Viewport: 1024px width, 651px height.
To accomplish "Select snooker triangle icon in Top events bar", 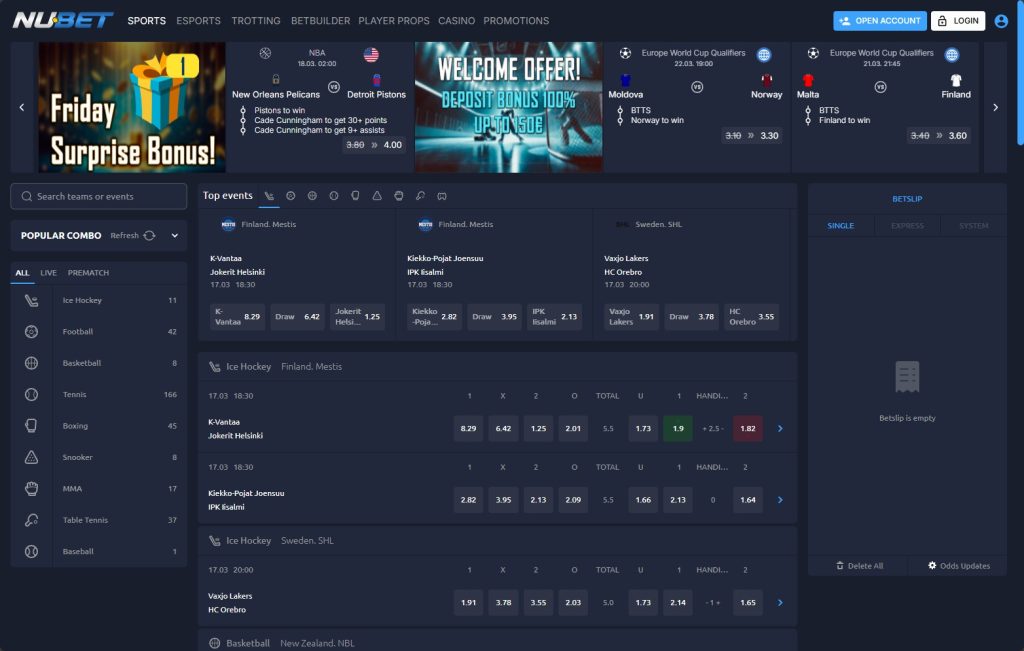I will point(377,196).
